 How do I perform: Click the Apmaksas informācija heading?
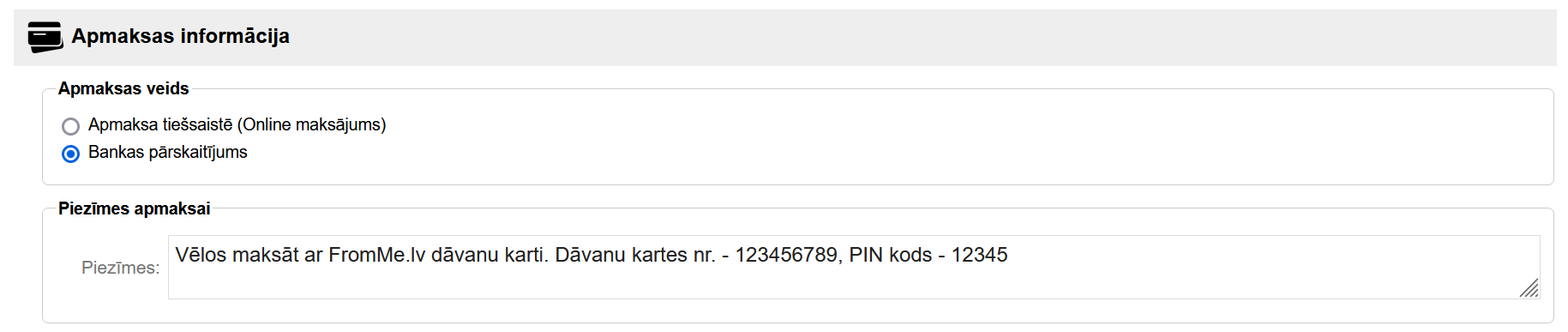(x=180, y=36)
